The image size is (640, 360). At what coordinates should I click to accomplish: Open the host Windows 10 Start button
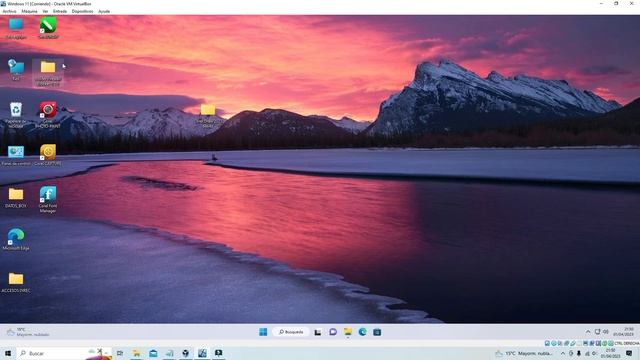click(x=8, y=353)
